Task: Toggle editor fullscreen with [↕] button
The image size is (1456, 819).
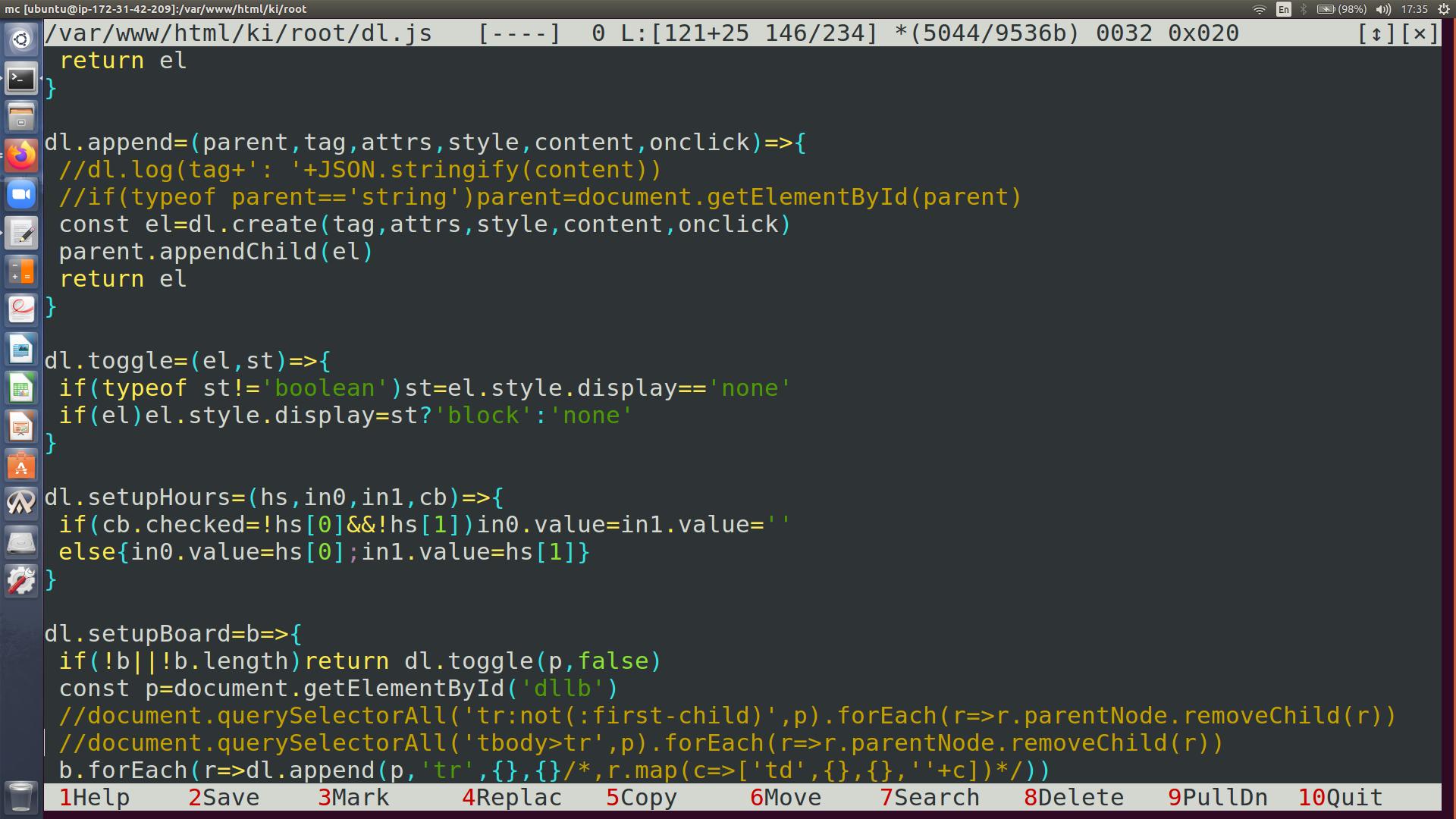Action: tap(1376, 33)
